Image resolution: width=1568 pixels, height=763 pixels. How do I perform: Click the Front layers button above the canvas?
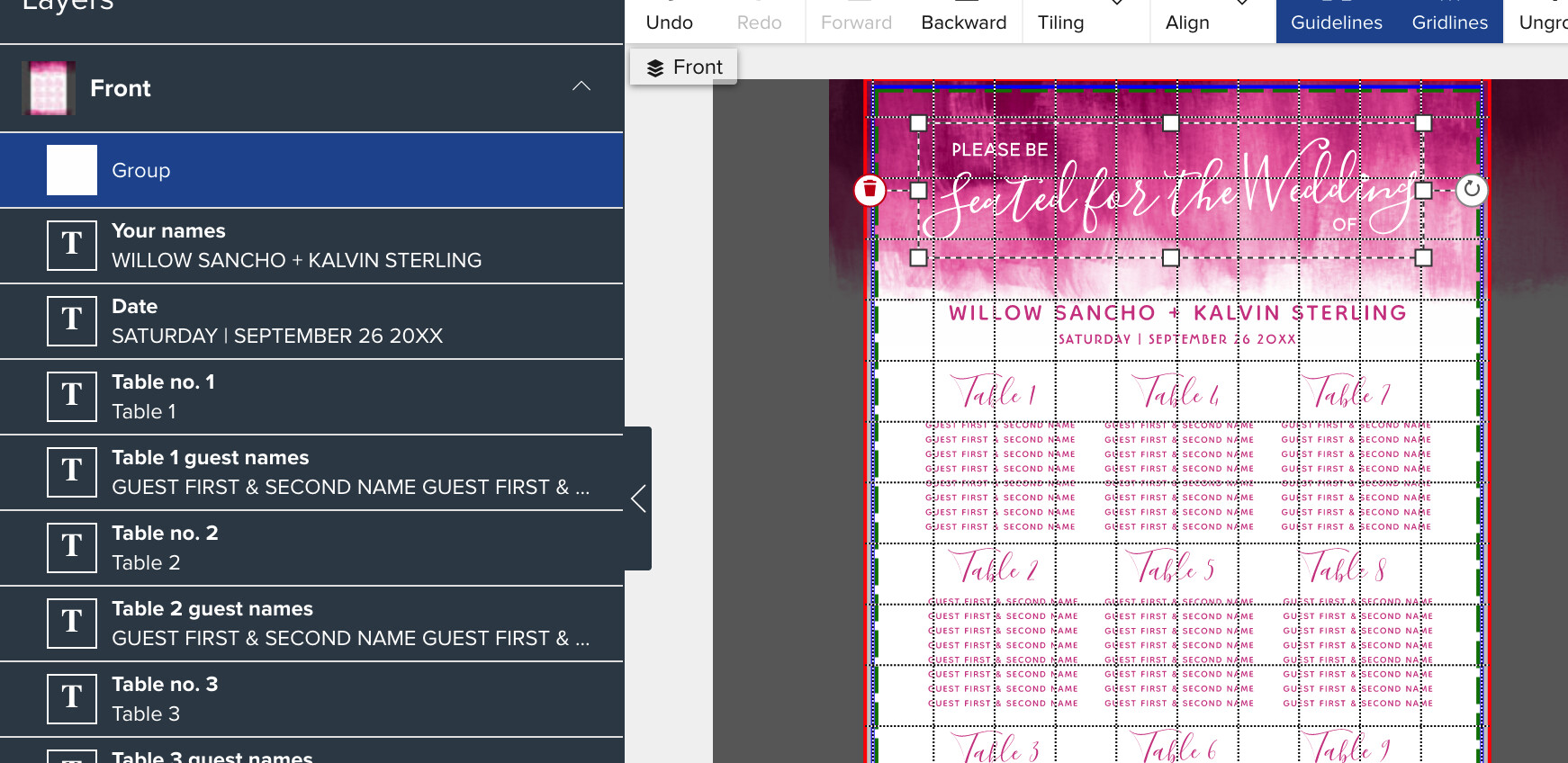click(x=683, y=67)
